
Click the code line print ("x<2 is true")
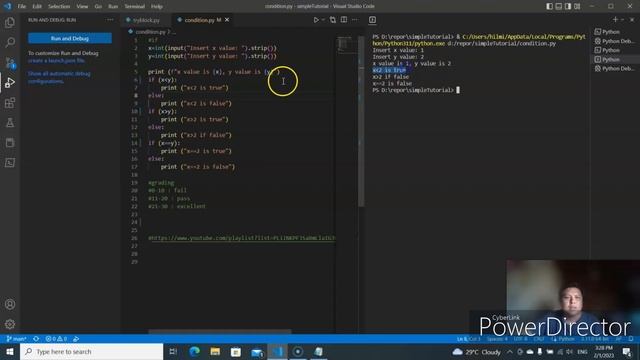[x=195, y=88]
